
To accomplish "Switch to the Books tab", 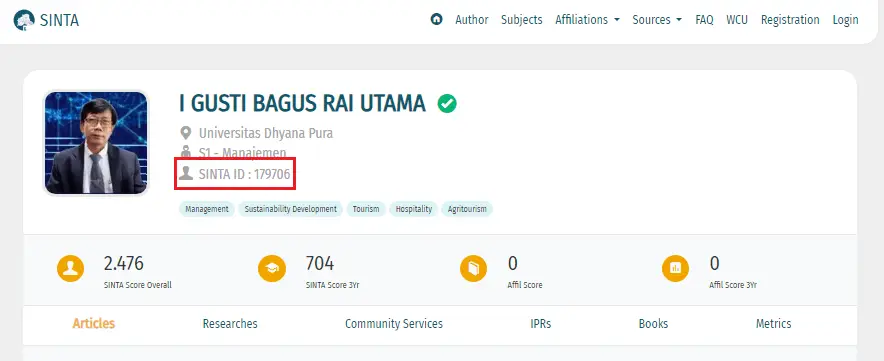I will (653, 324).
